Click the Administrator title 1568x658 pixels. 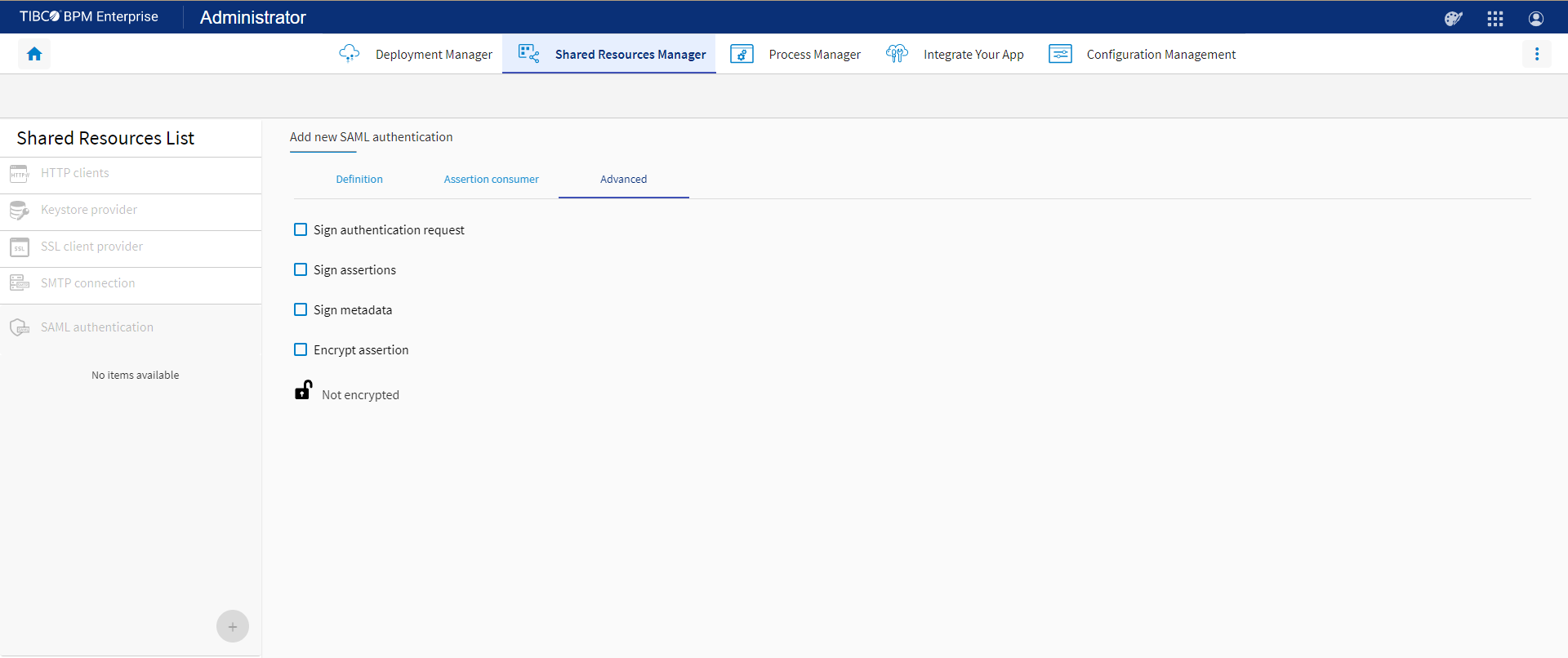pos(253,18)
